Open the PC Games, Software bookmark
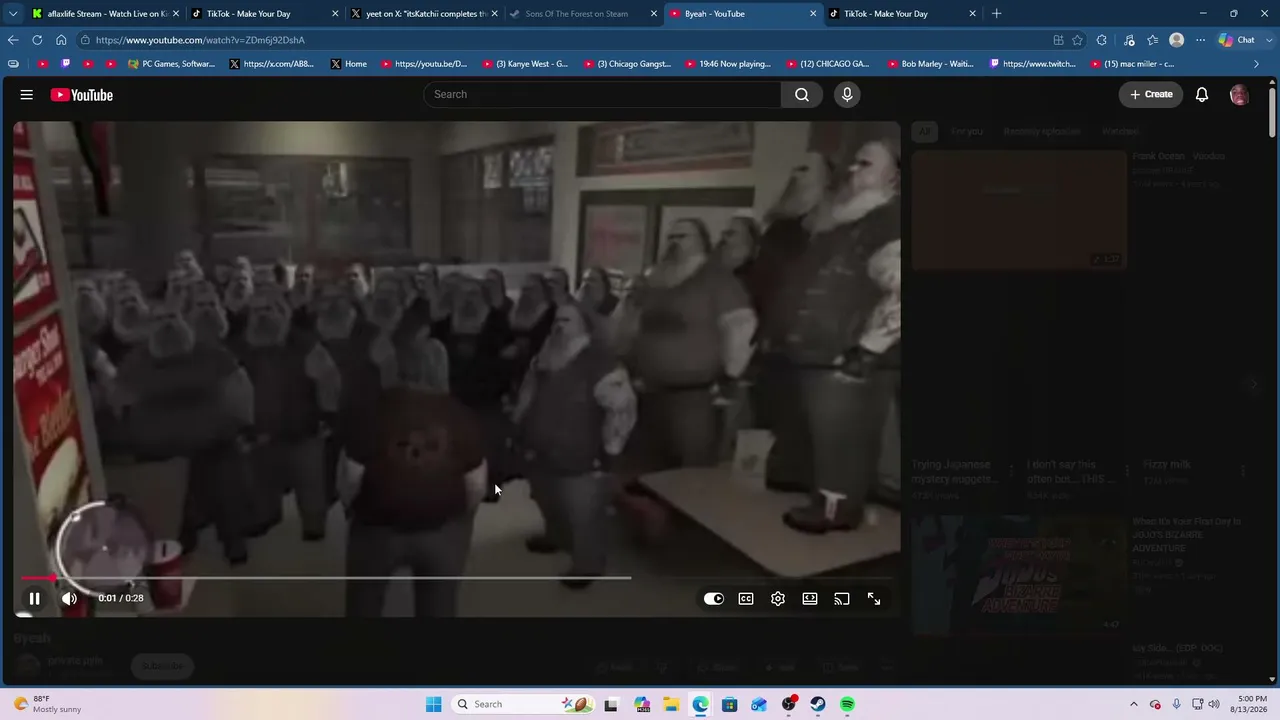Image resolution: width=1280 pixels, height=720 pixels. 172,64
